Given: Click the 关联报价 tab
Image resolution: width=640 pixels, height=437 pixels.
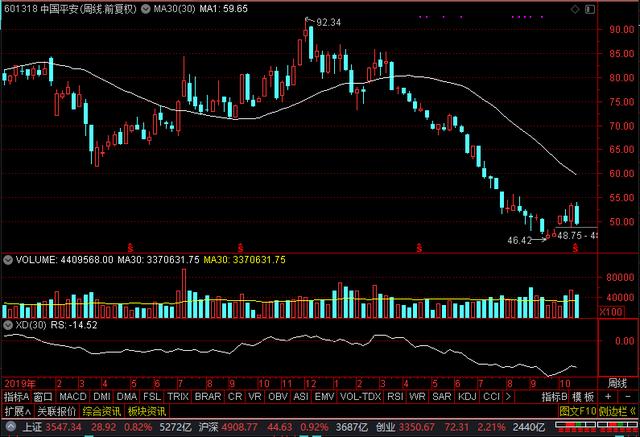Looking at the screenshot, I should pos(56,410).
